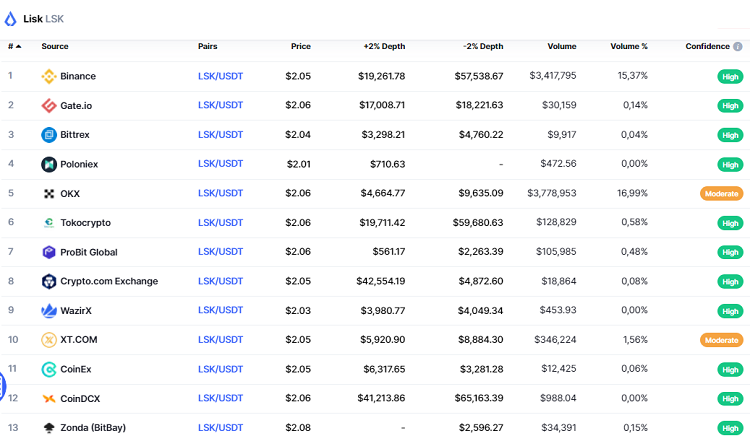Sort by Volume % column header
This screenshot has width=750, height=441.
click(x=629, y=47)
